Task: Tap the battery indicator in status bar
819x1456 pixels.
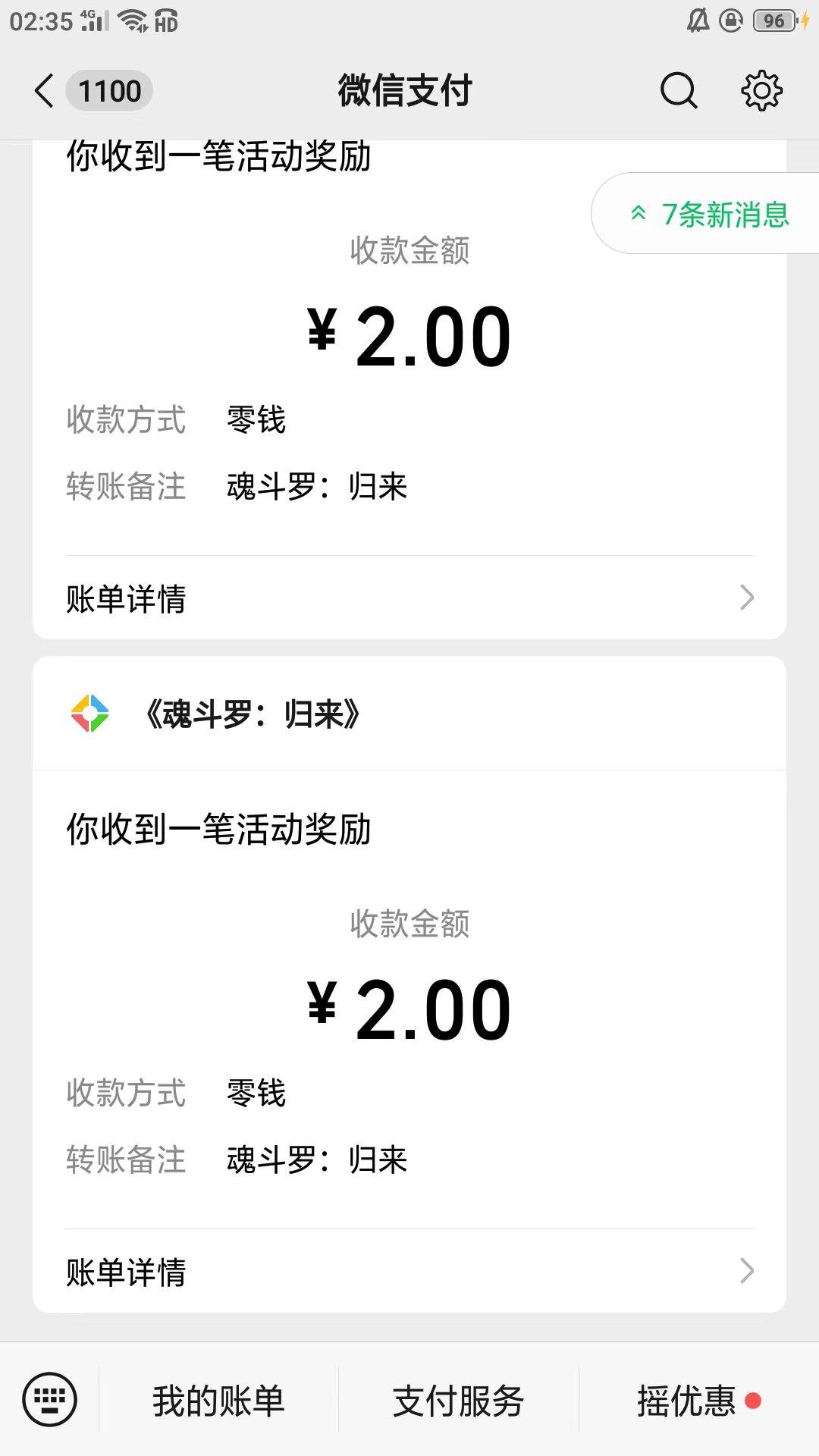Action: [x=775, y=21]
